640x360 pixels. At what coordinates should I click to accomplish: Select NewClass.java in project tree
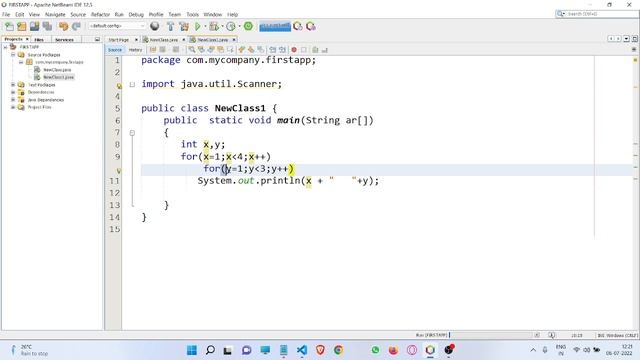57,70
